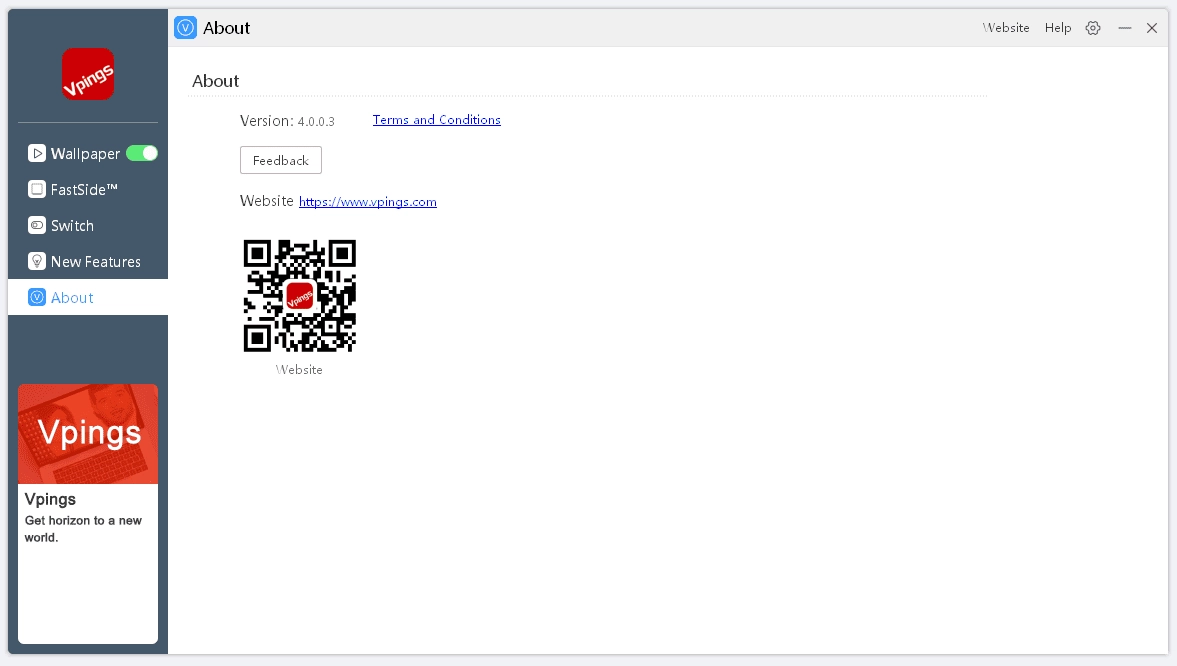
Task: Open Help from the title bar
Action: tap(1058, 28)
